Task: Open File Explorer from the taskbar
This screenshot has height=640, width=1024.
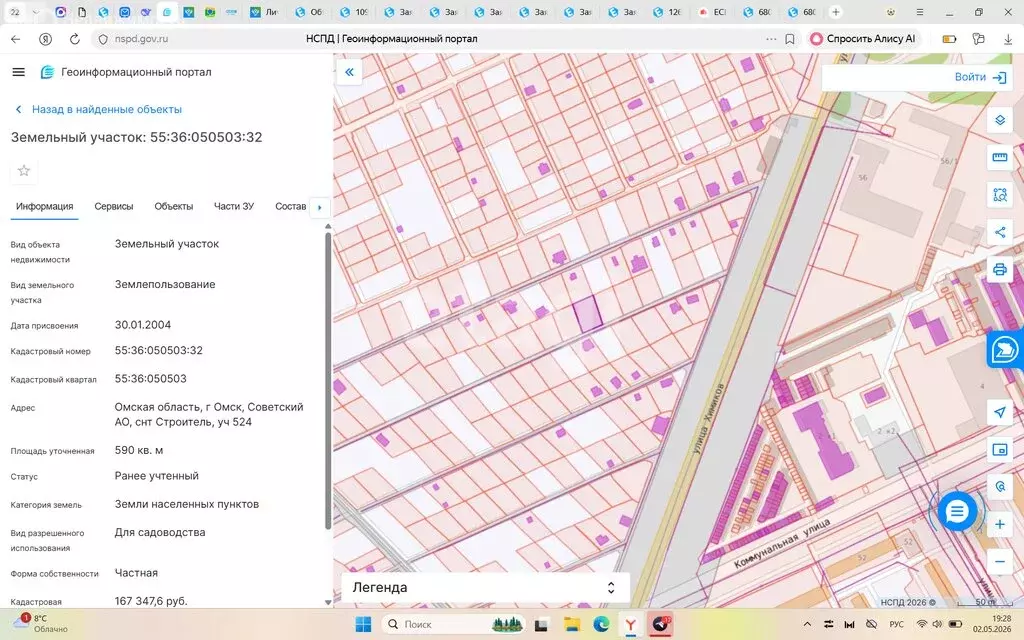Action: [571, 624]
